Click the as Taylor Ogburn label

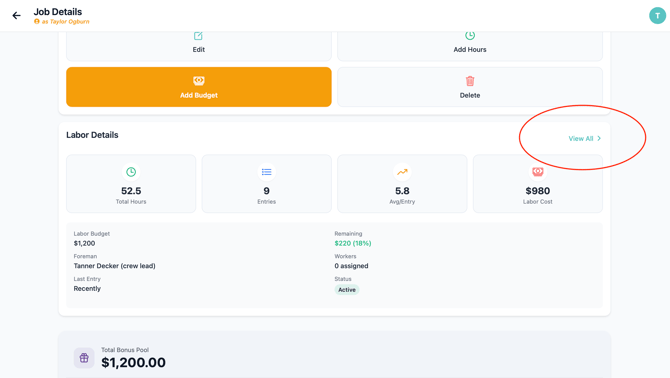(65, 22)
